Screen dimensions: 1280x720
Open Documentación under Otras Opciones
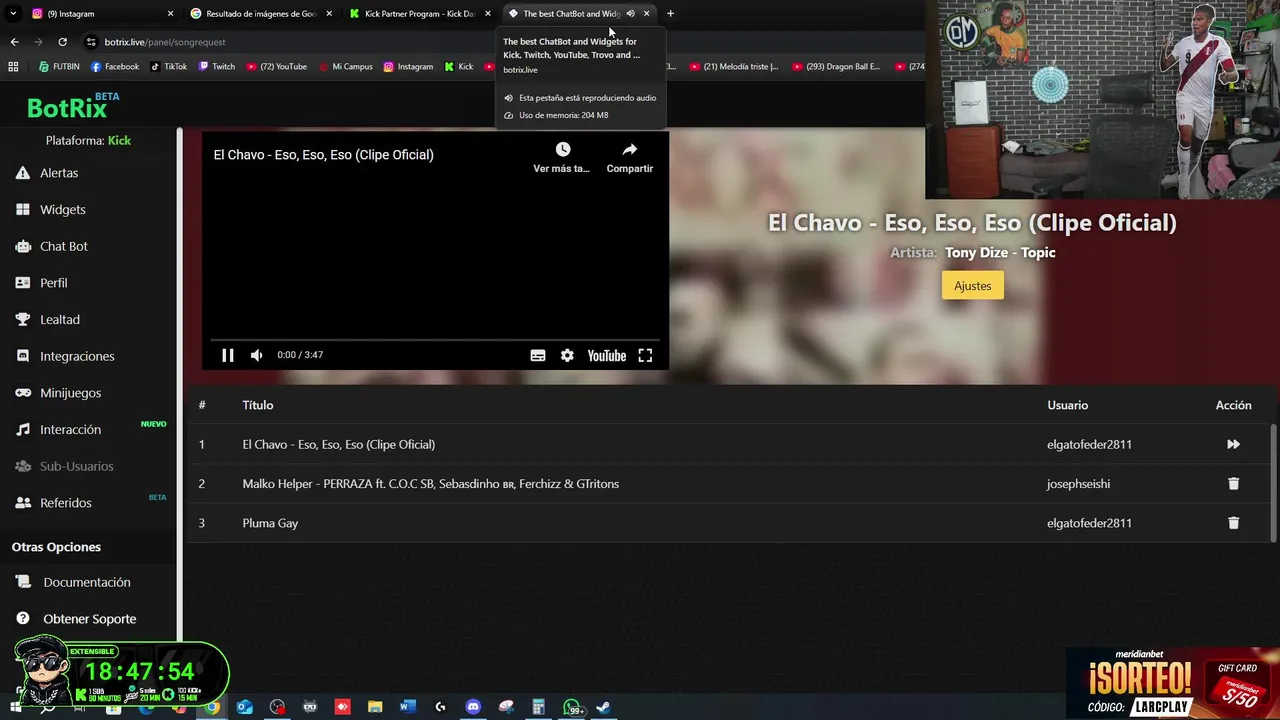click(x=86, y=582)
